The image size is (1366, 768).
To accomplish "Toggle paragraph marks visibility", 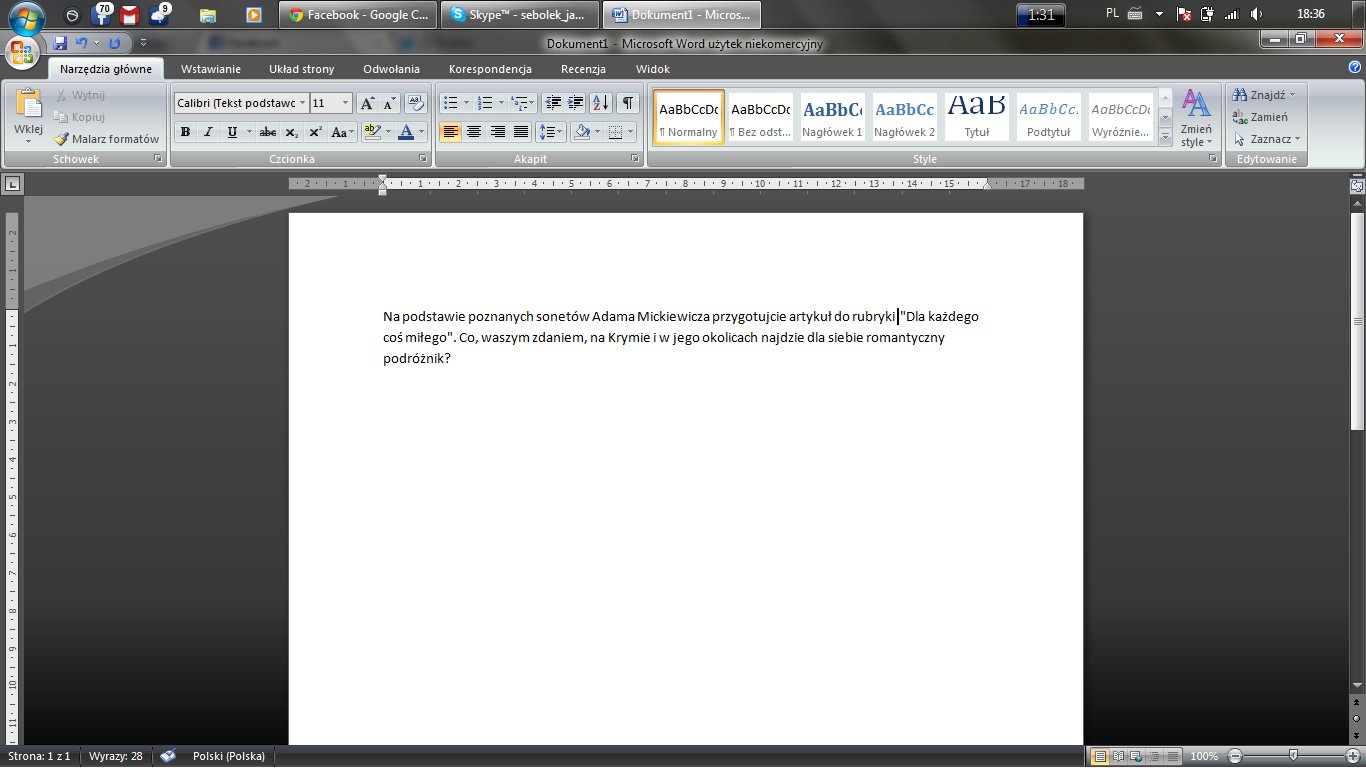I will (x=627, y=103).
